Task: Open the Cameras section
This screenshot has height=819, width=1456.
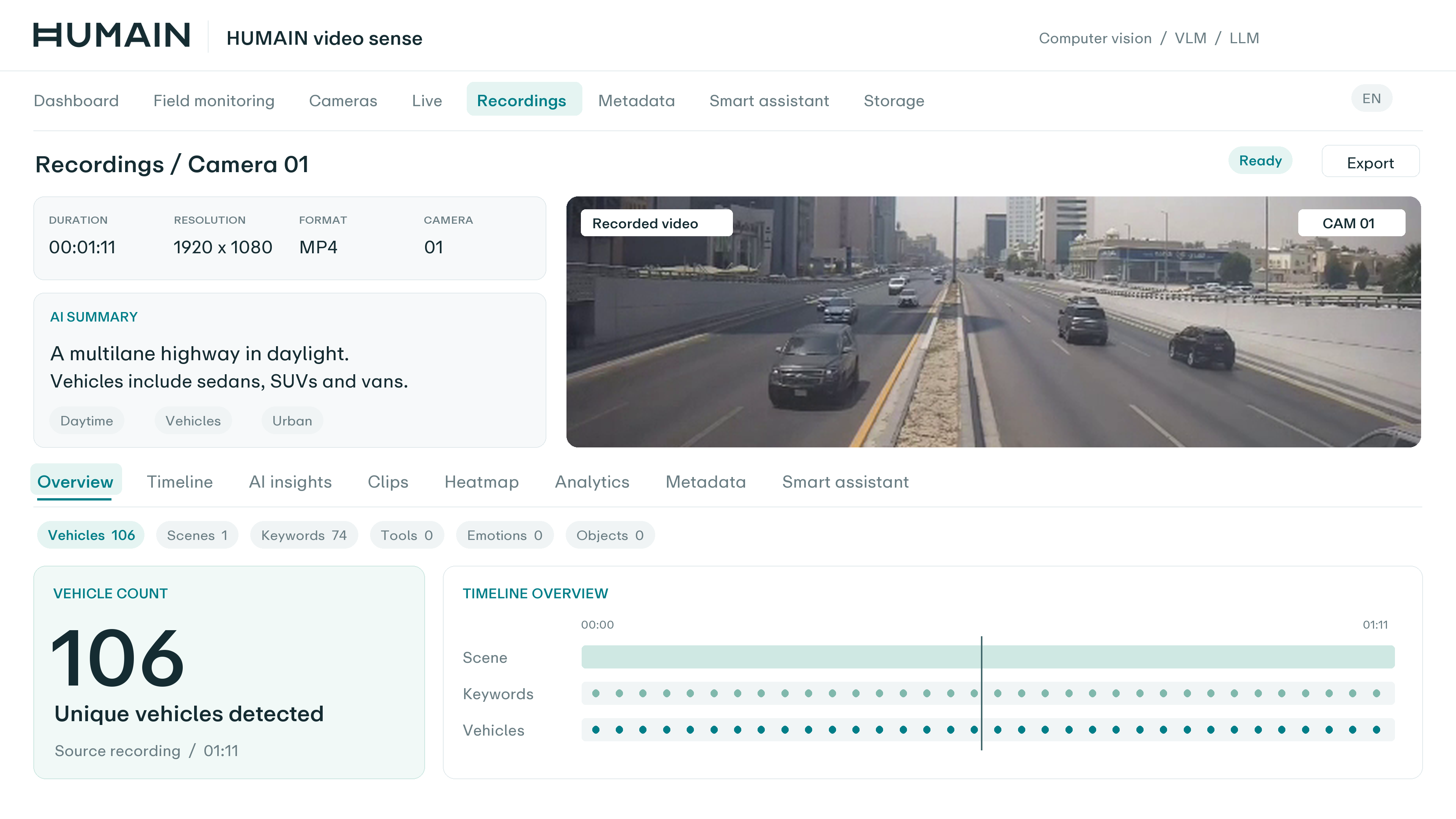Action: (343, 100)
